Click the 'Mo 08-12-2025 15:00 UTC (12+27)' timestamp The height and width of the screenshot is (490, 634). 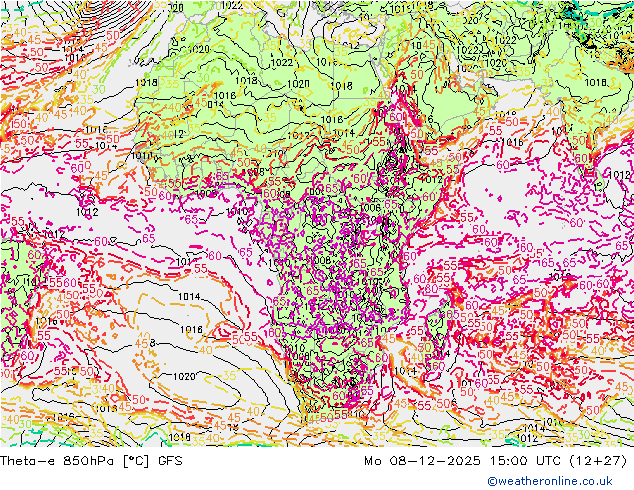click(x=496, y=461)
